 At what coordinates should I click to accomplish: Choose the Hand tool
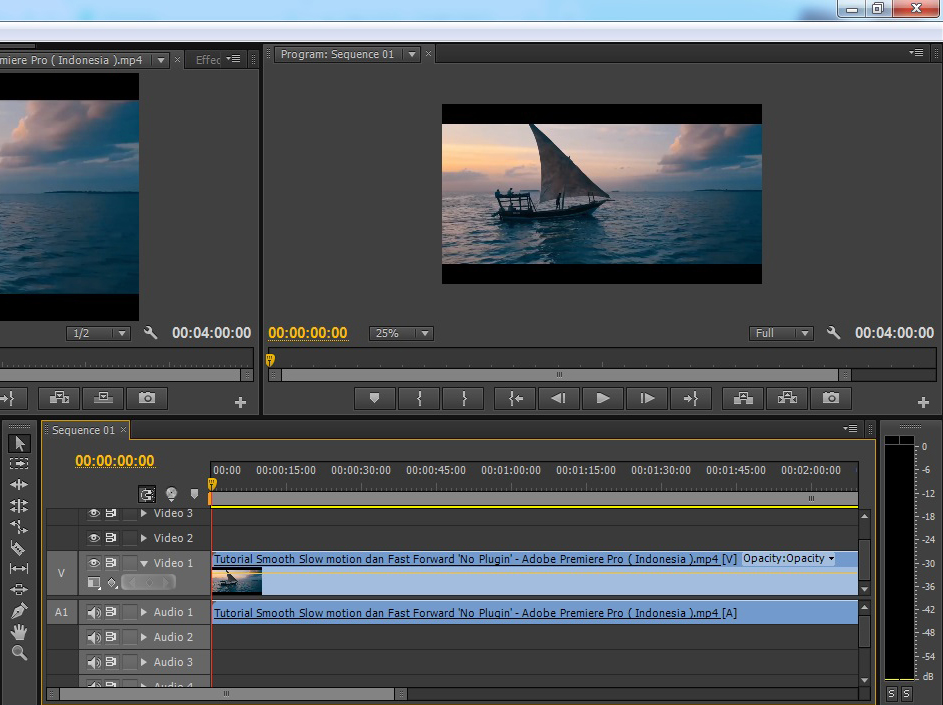[18, 631]
